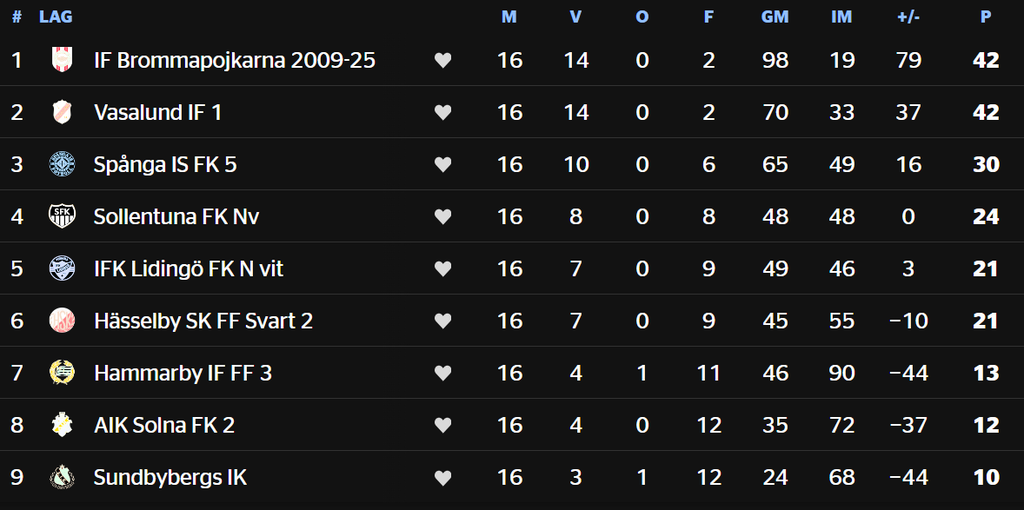The width and height of the screenshot is (1024, 510).
Task: Click the IFK Lidingö FK club logo
Action: pos(62,268)
